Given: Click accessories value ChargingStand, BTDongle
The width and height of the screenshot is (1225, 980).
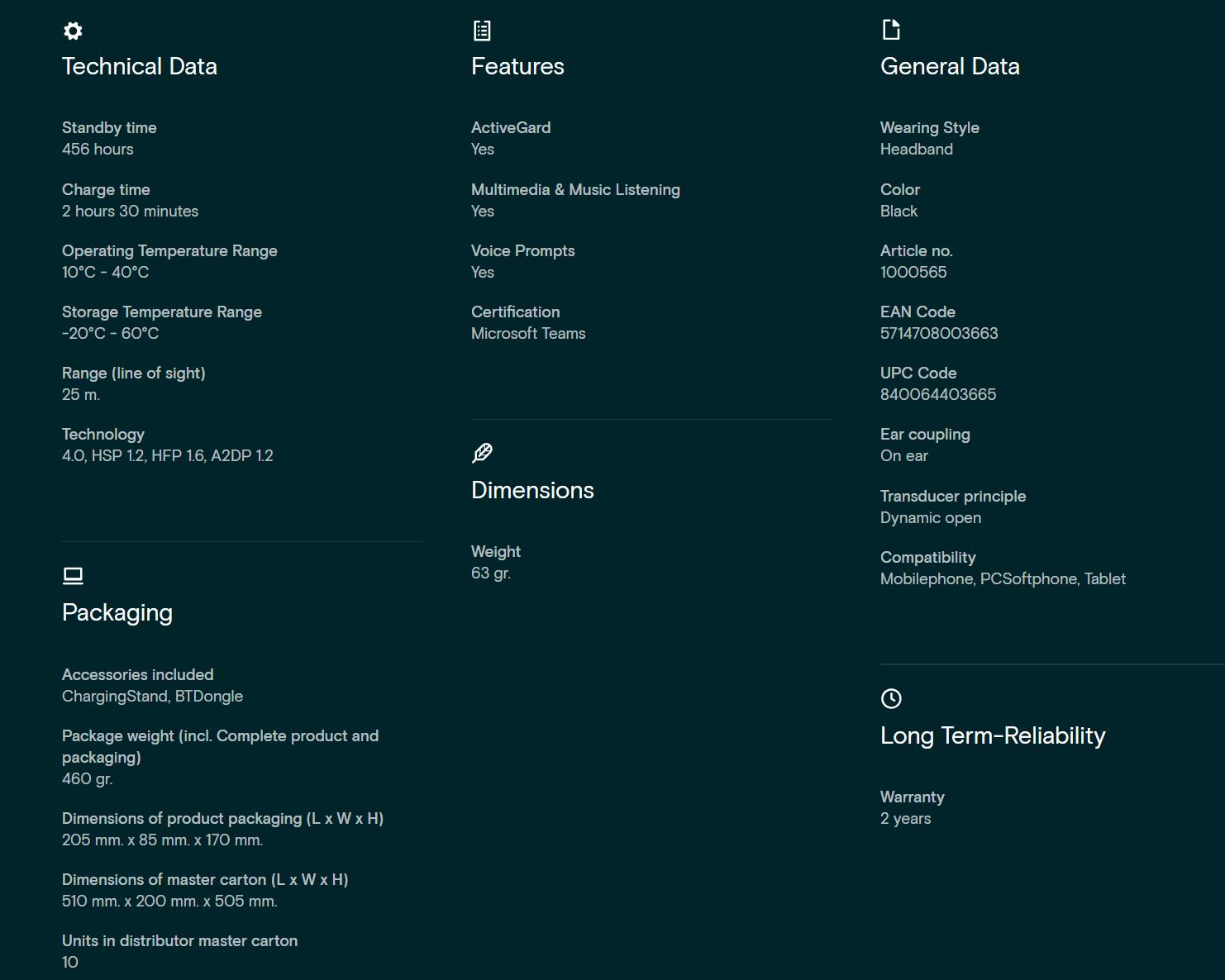Looking at the screenshot, I should pyautogui.click(x=152, y=697).
